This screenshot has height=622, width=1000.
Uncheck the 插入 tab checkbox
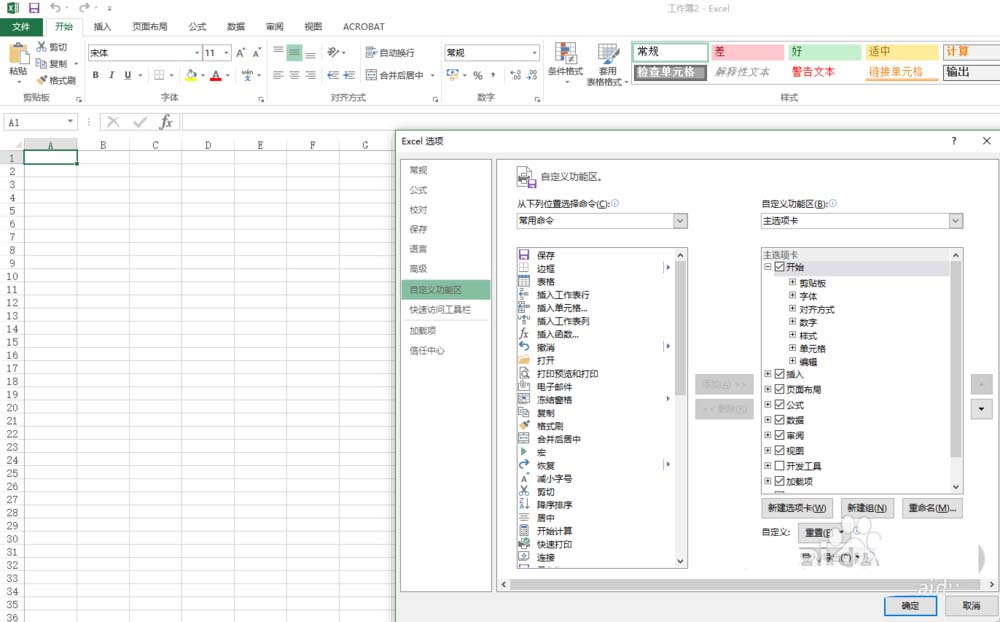click(779, 374)
